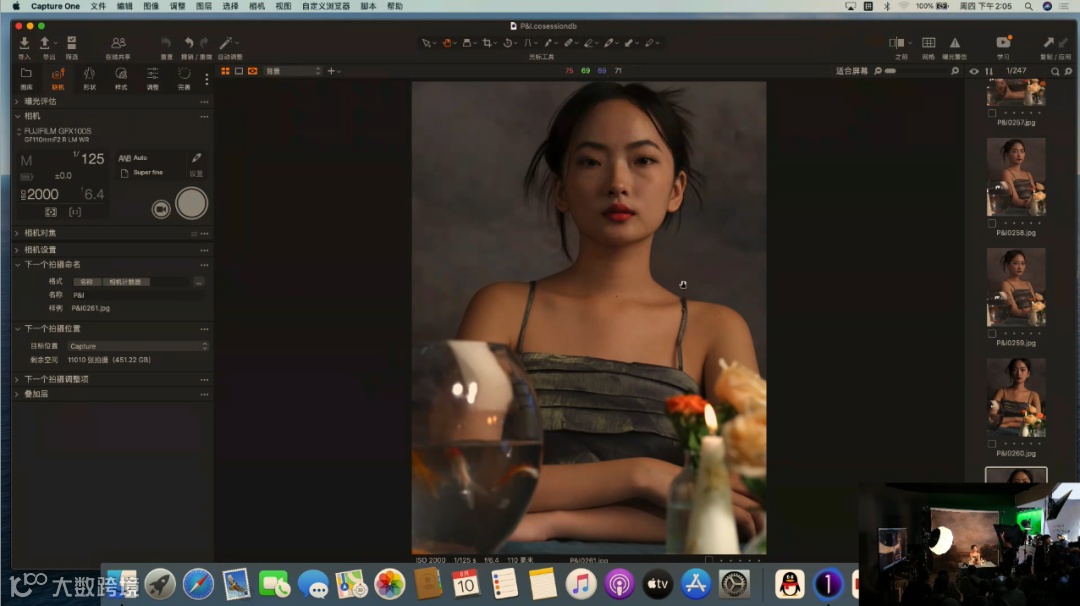Tick the checkbox under thumbnail P&I0259.jpg
This screenshot has height=606, width=1080.
coord(992,334)
